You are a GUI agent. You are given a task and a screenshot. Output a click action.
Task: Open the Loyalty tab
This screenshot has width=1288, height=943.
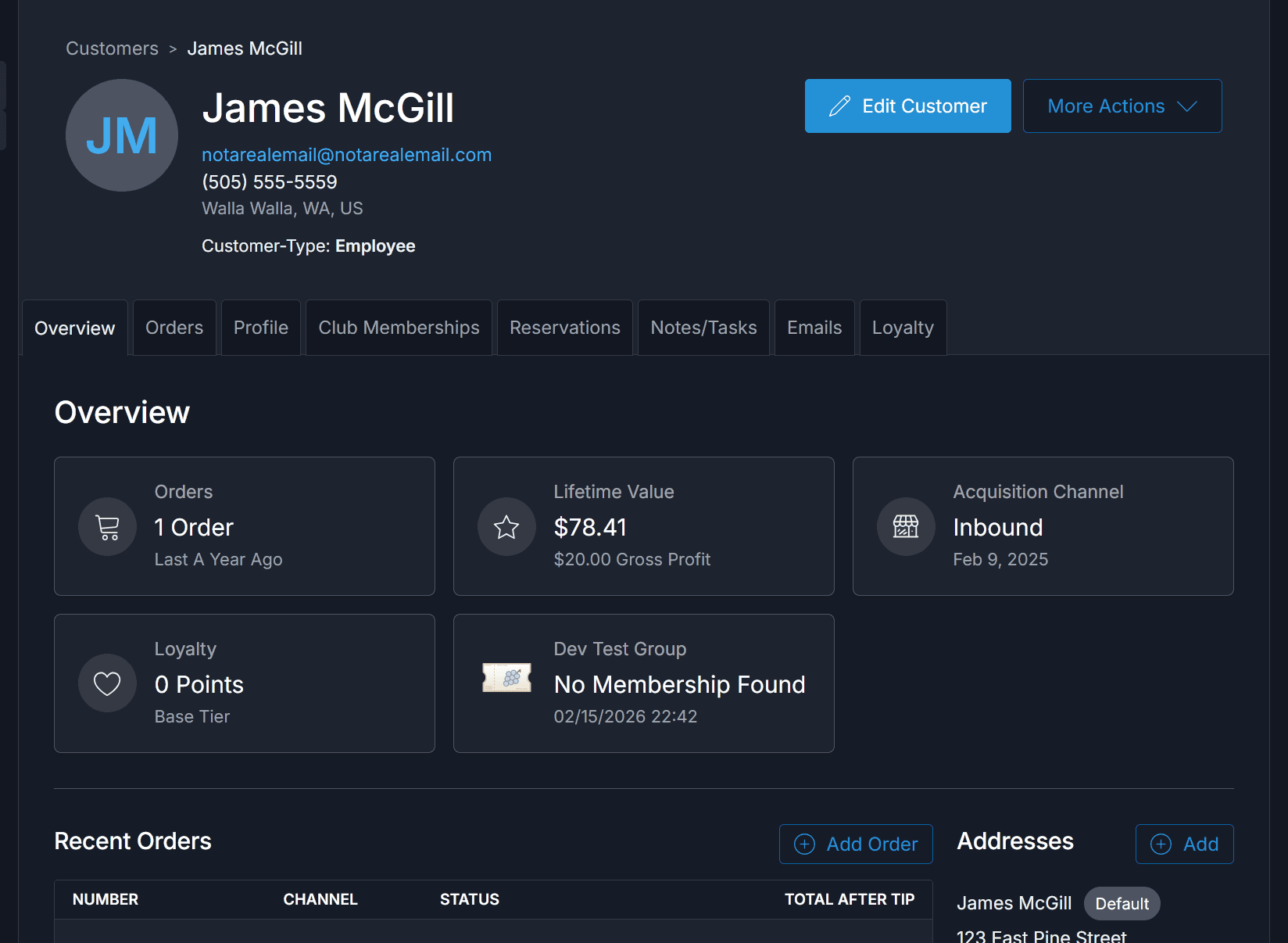tap(903, 328)
